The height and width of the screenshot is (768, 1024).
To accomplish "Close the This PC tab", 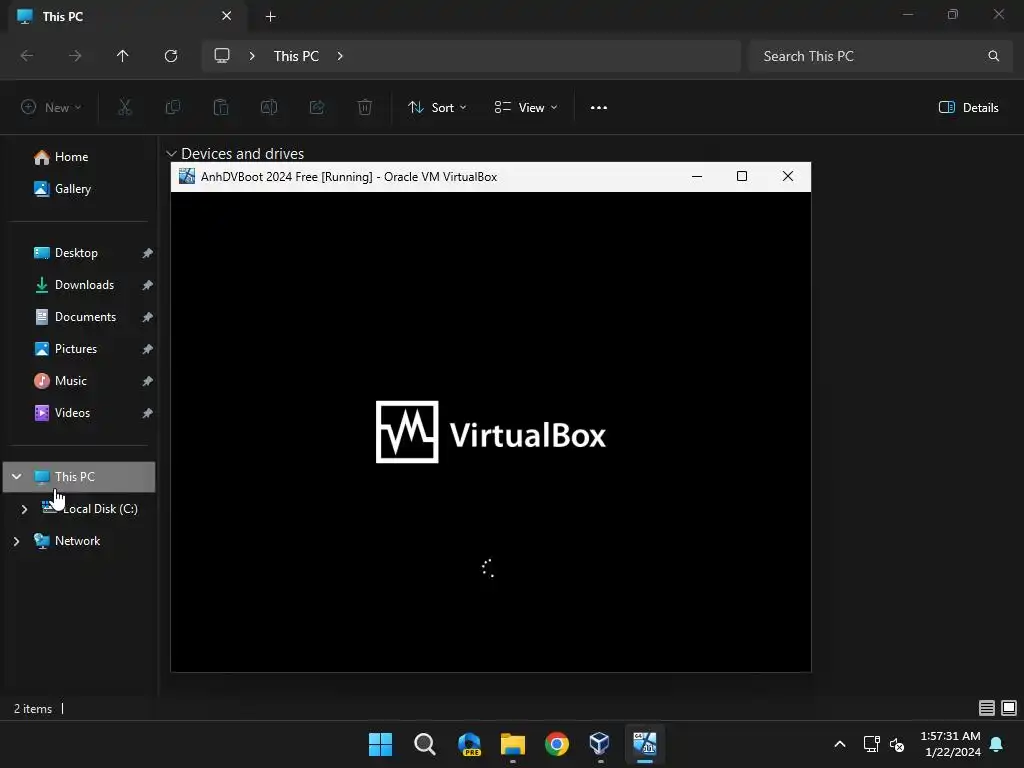I will coord(227,16).
